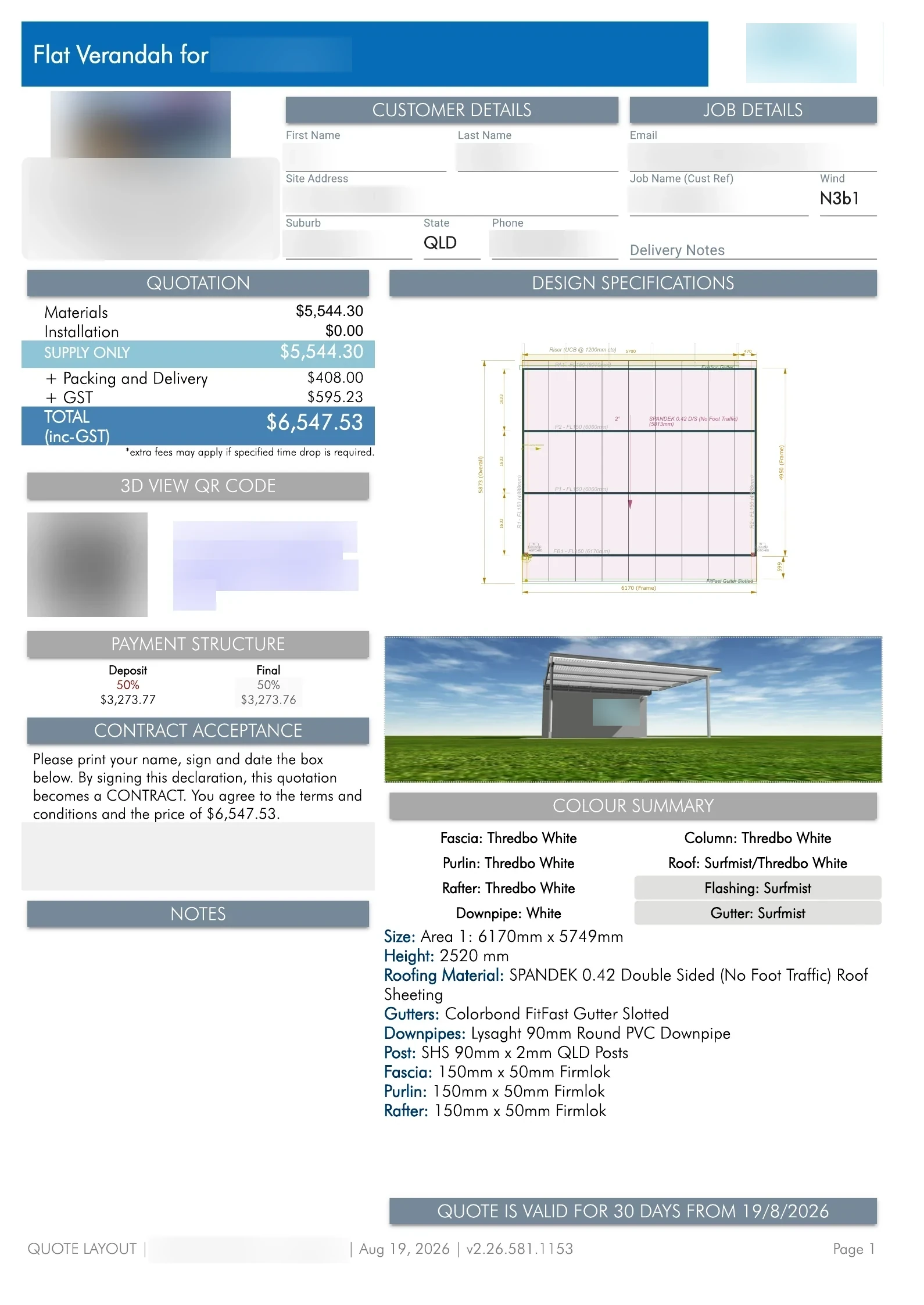The image size is (924, 1305).
Task: Click the quote validity banner
Action: click(x=633, y=1211)
